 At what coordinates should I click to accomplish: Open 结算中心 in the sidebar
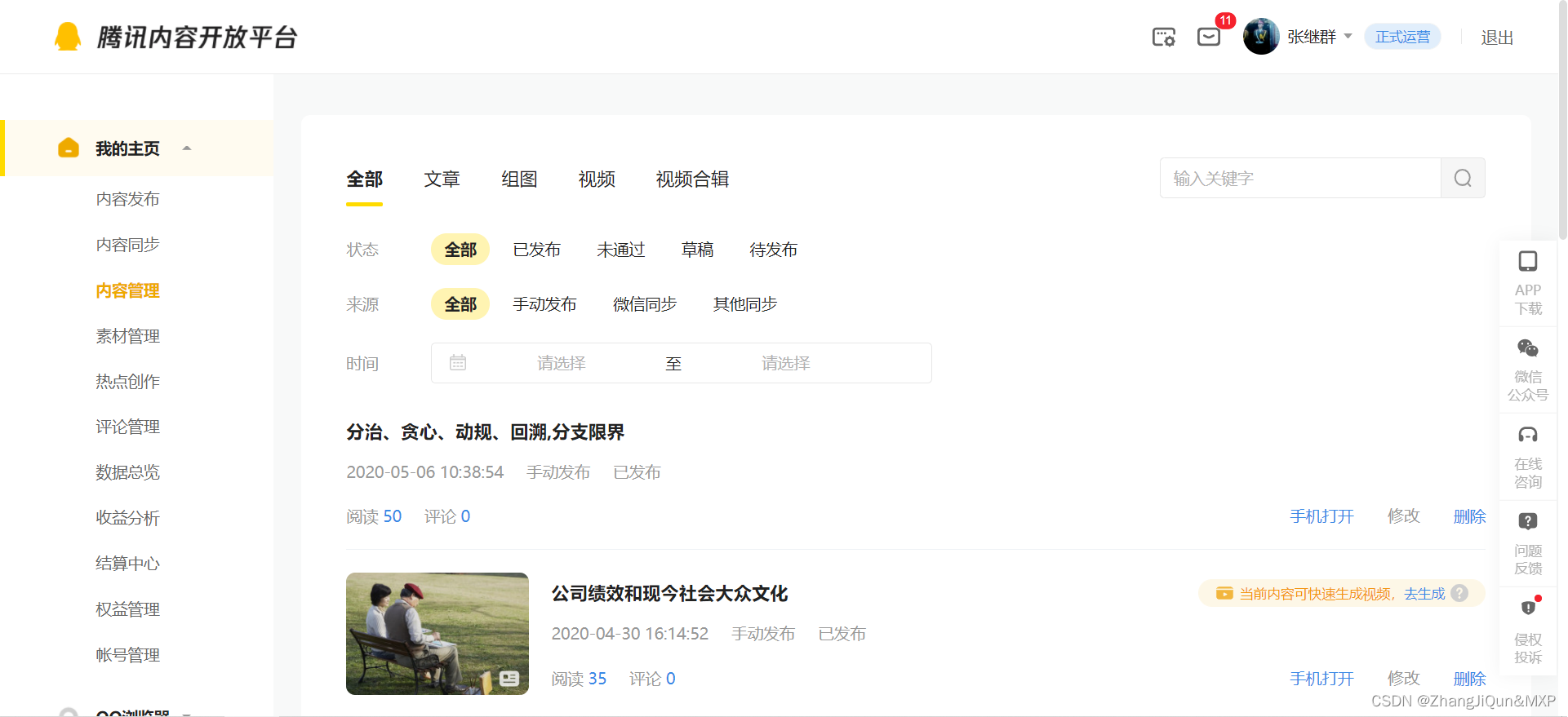coord(127,564)
